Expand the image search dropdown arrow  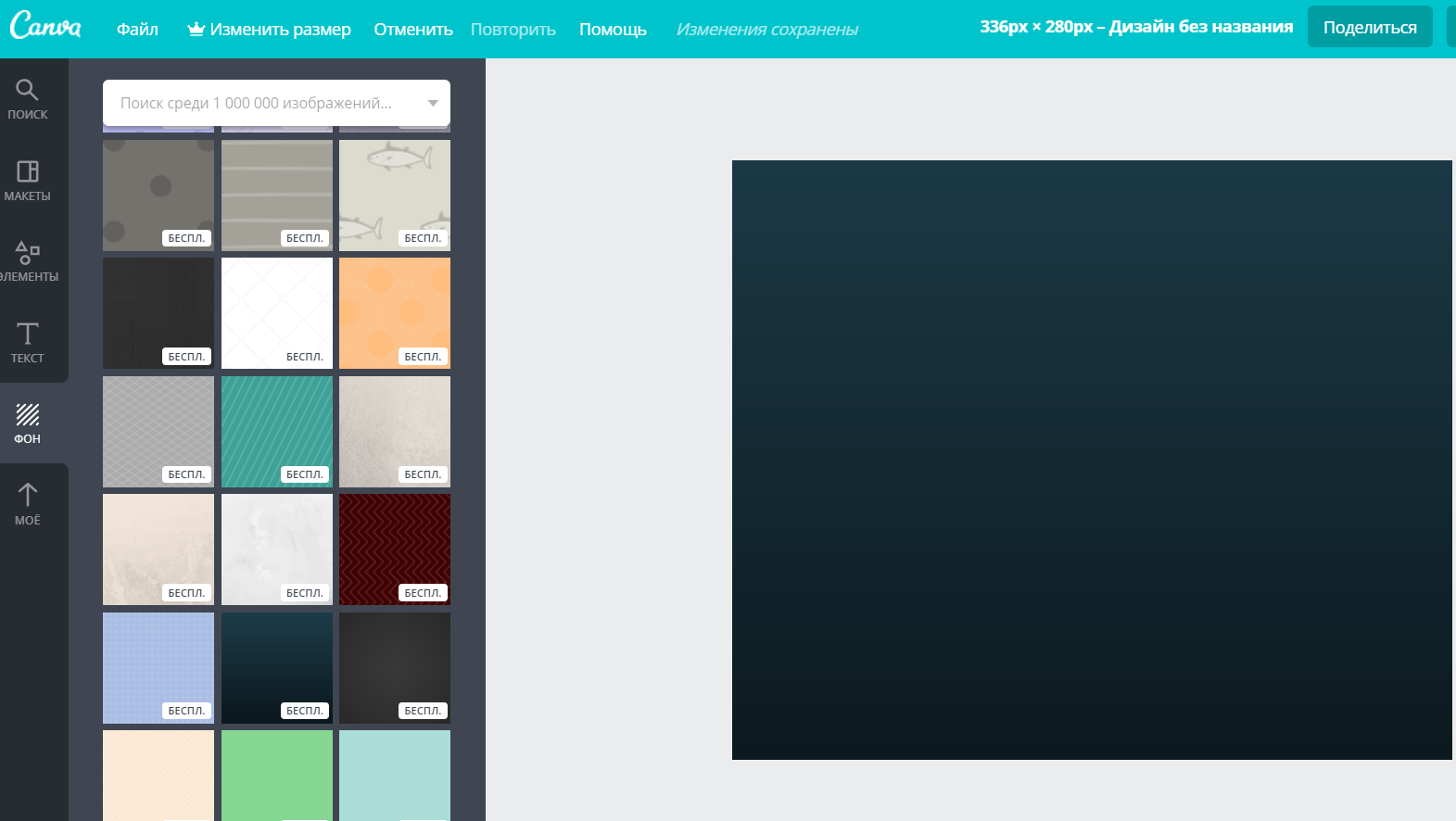pos(433,103)
